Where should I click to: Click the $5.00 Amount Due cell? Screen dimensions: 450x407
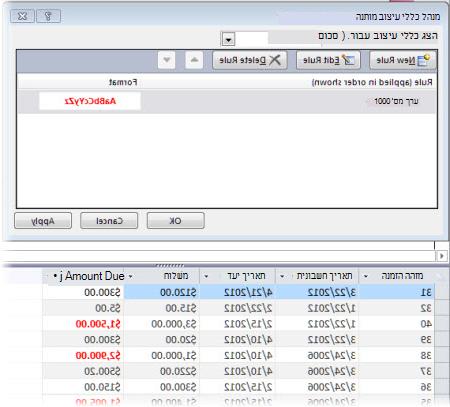tap(84, 308)
